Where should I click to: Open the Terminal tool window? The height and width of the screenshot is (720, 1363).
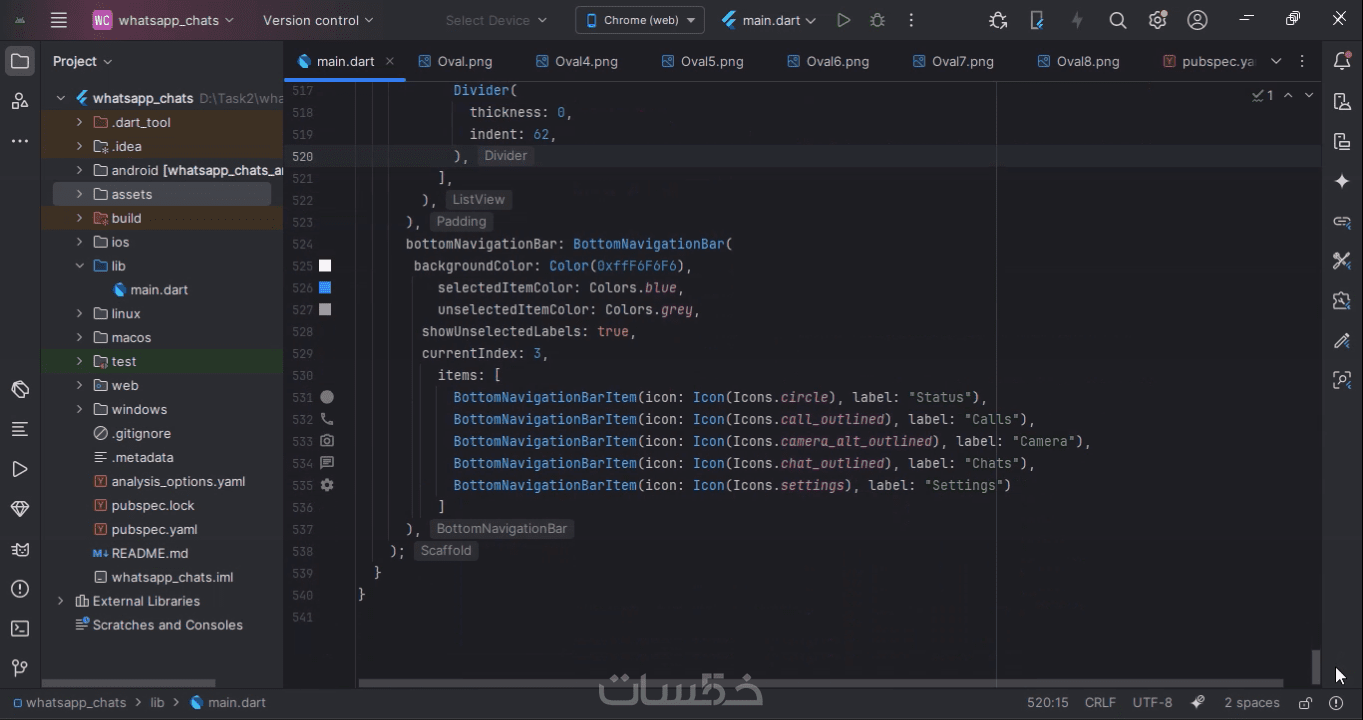pyautogui.click(x=20, y=629)
